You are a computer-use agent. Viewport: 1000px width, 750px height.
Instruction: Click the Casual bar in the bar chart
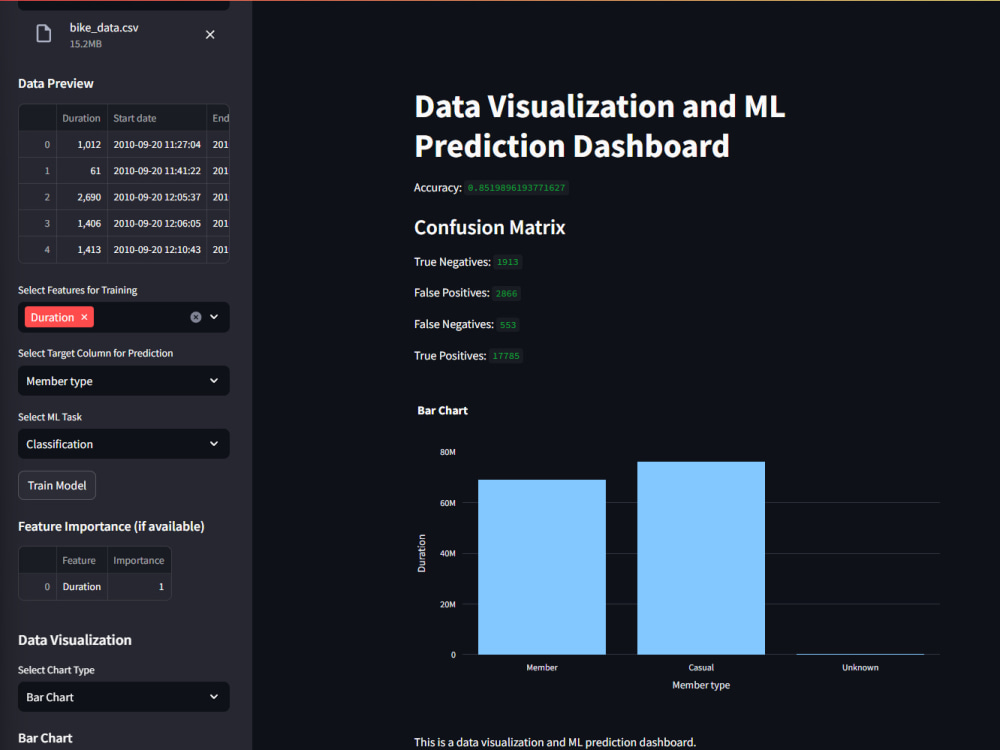701,558
